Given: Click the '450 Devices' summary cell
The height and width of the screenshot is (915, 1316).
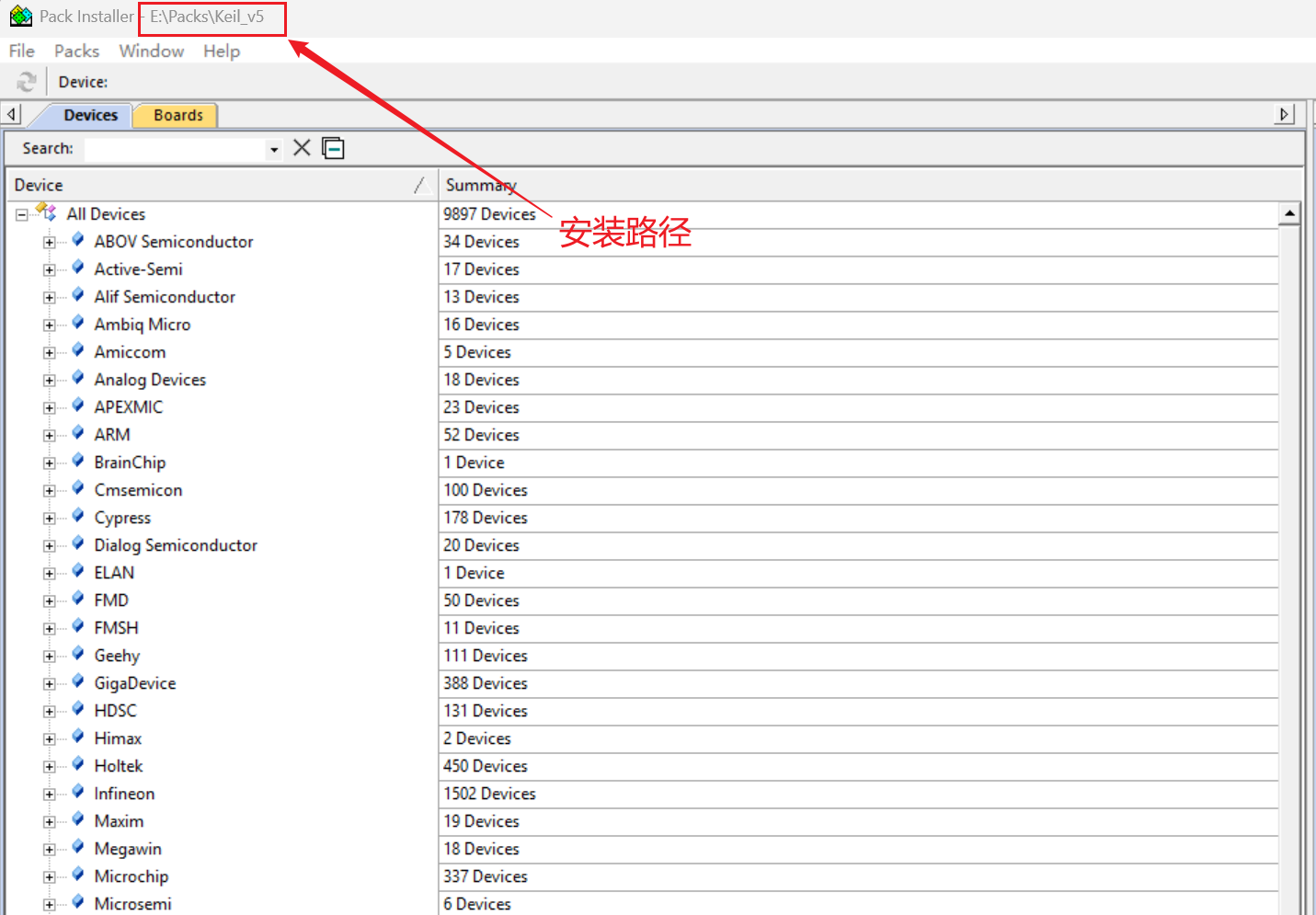Looking at the screenshot, I should [486, 766].
